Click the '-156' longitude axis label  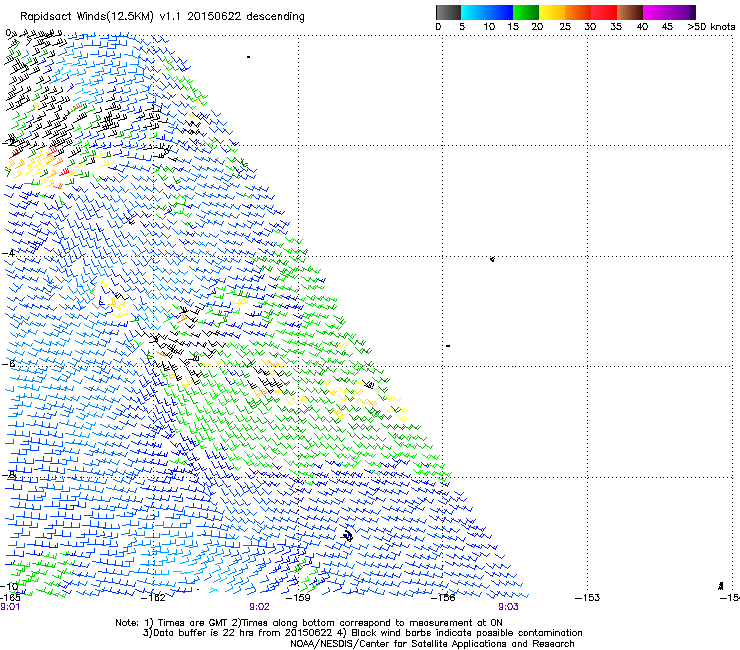click(x=443, y=598)
